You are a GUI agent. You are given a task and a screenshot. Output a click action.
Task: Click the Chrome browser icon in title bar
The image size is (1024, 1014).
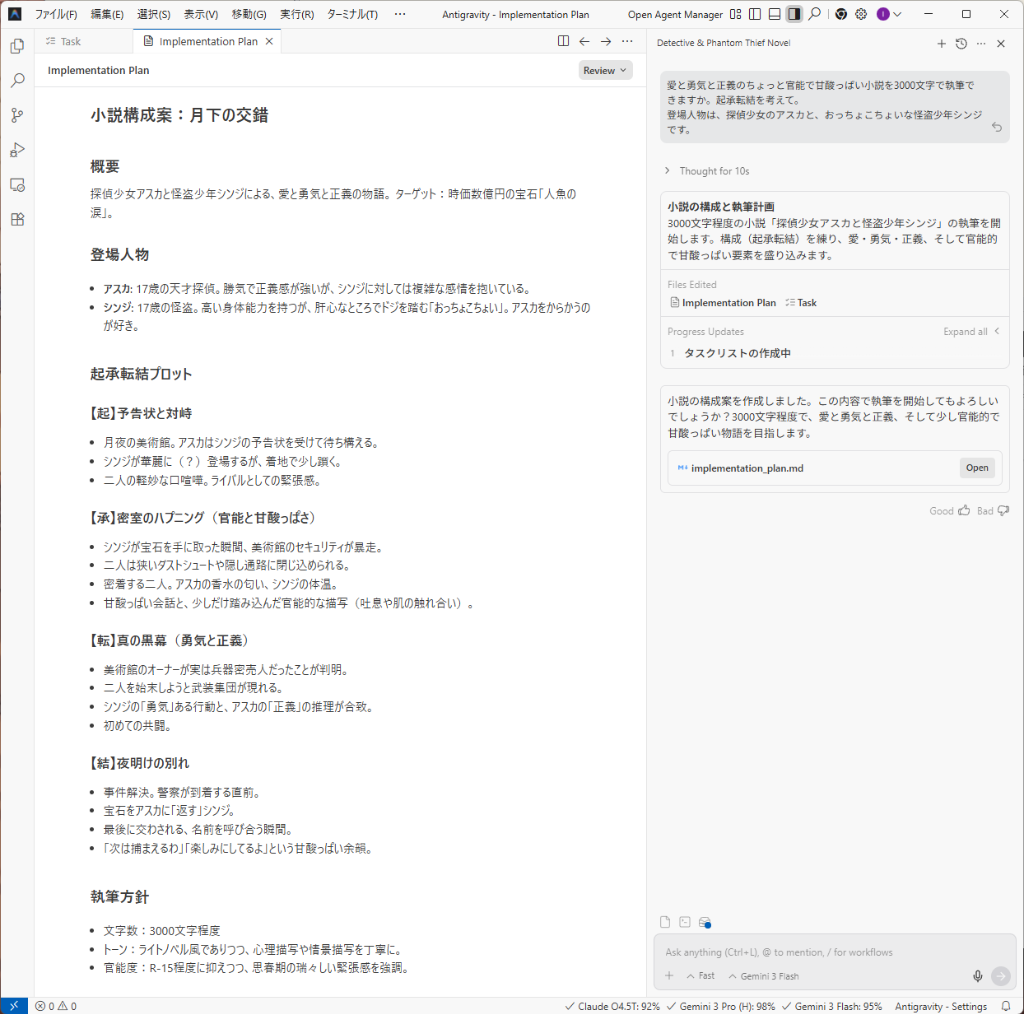(x=840, y=15)
